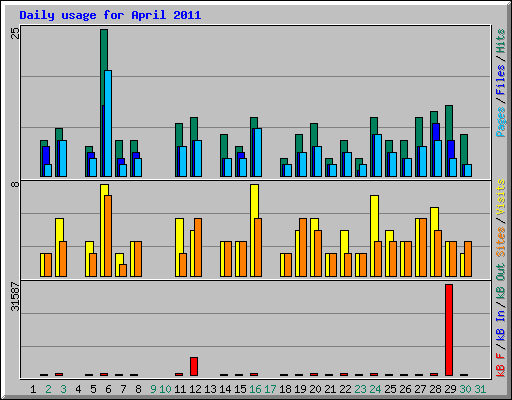Click the light blue Pages bar for day 24

[378, 155]
